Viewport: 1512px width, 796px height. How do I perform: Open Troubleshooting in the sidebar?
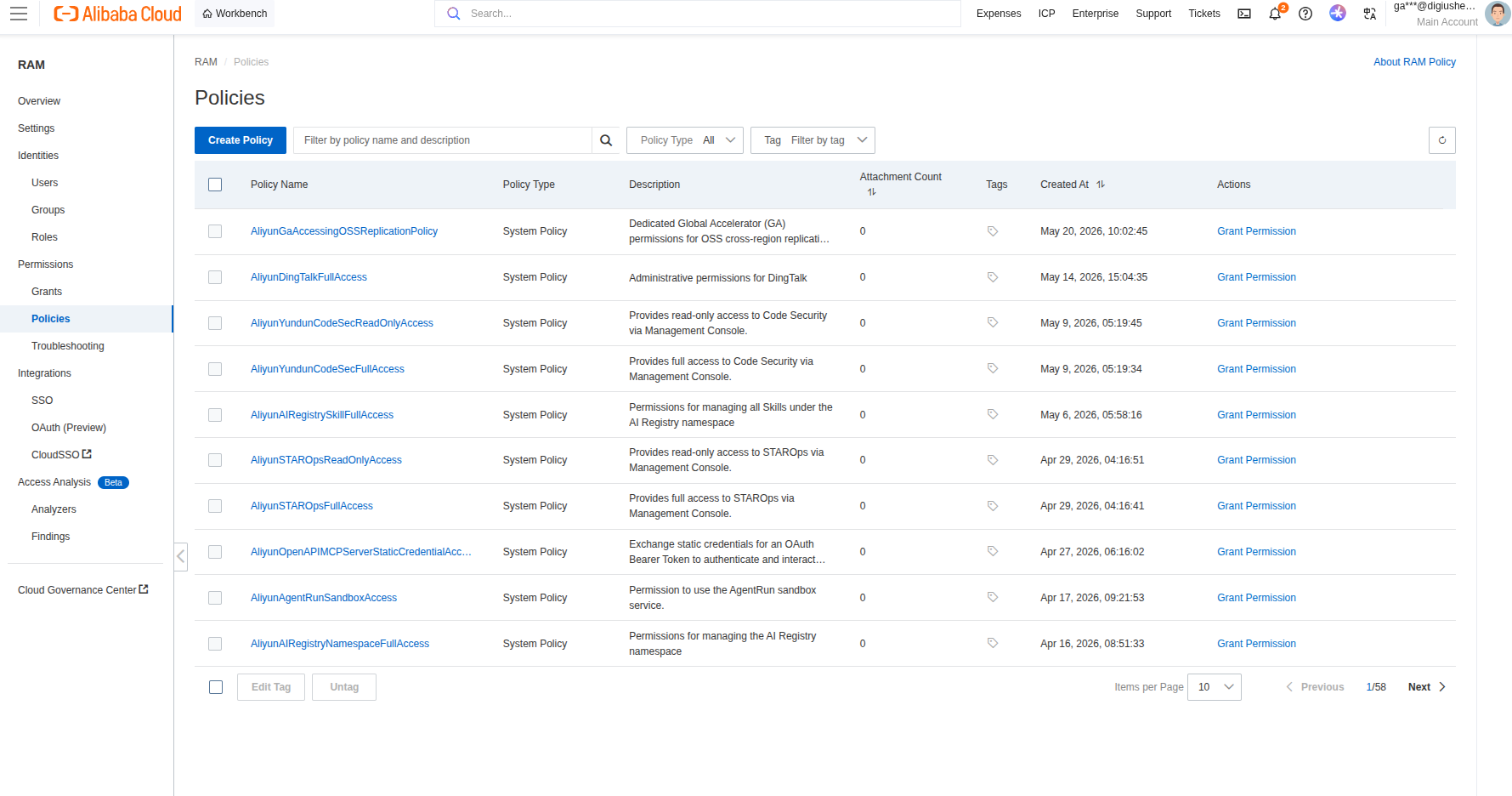tap(68, 346)
